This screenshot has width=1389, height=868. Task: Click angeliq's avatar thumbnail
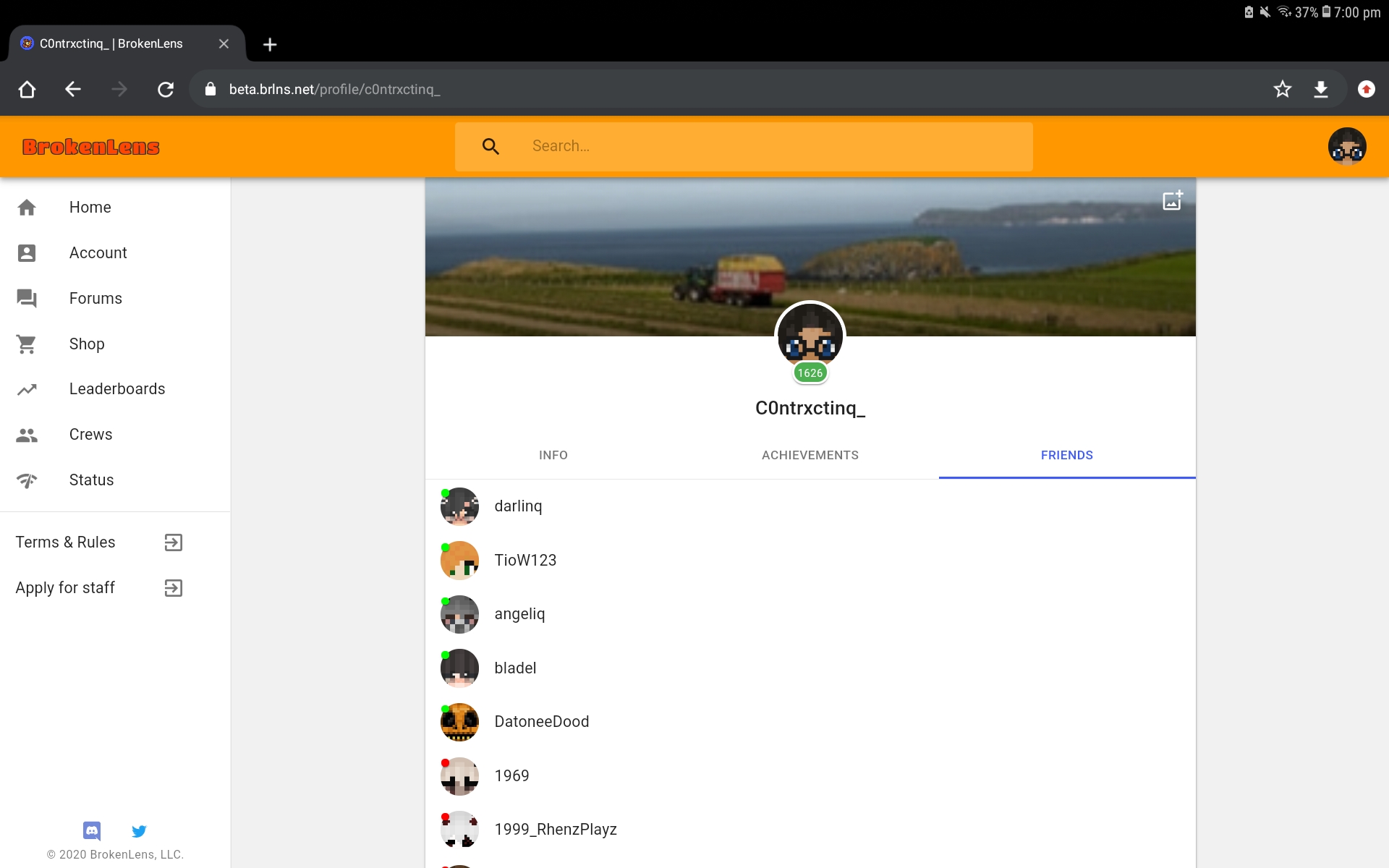coord(459,614)
